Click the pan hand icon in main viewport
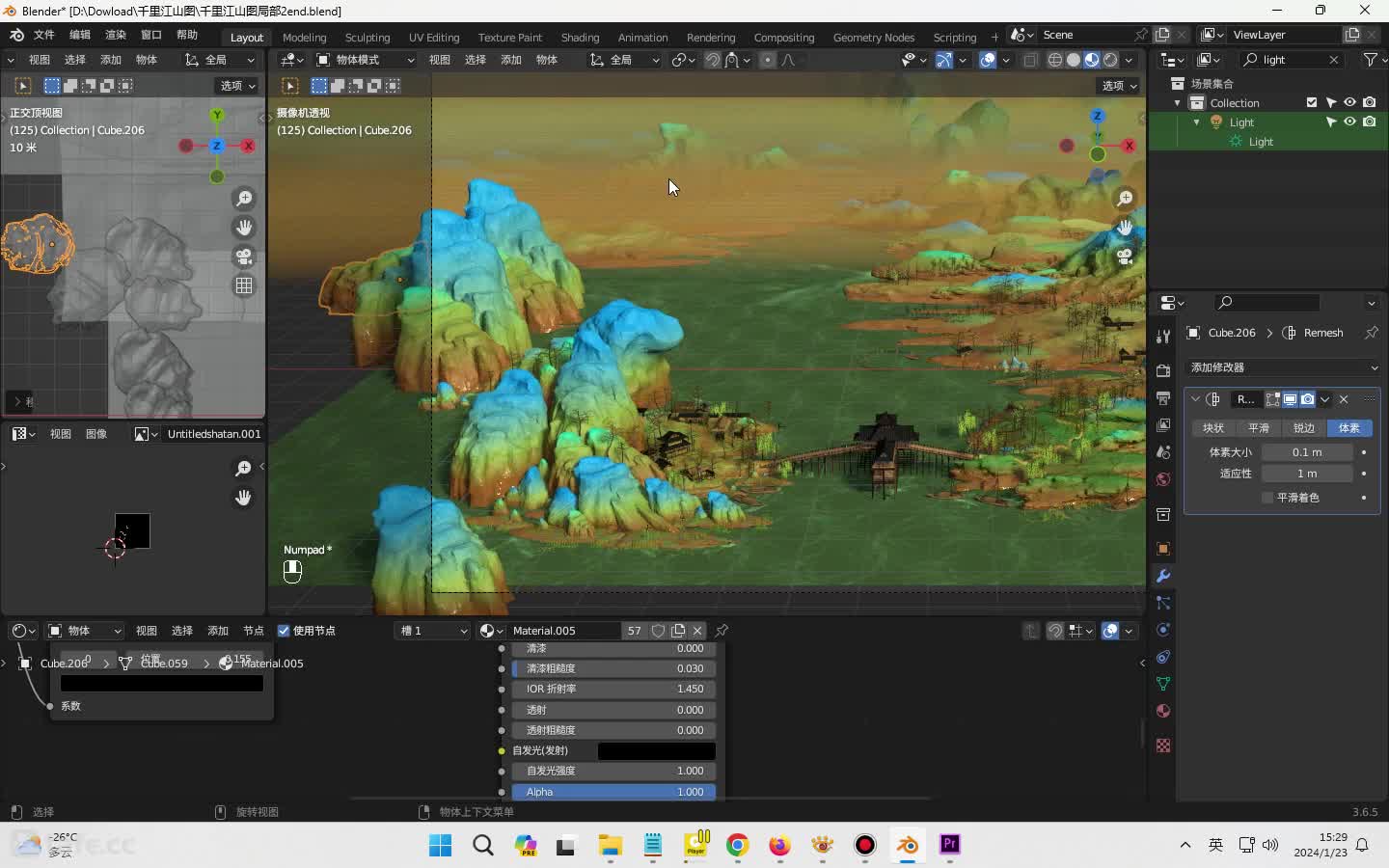The image size is (1389, 868). [1125, 228]
